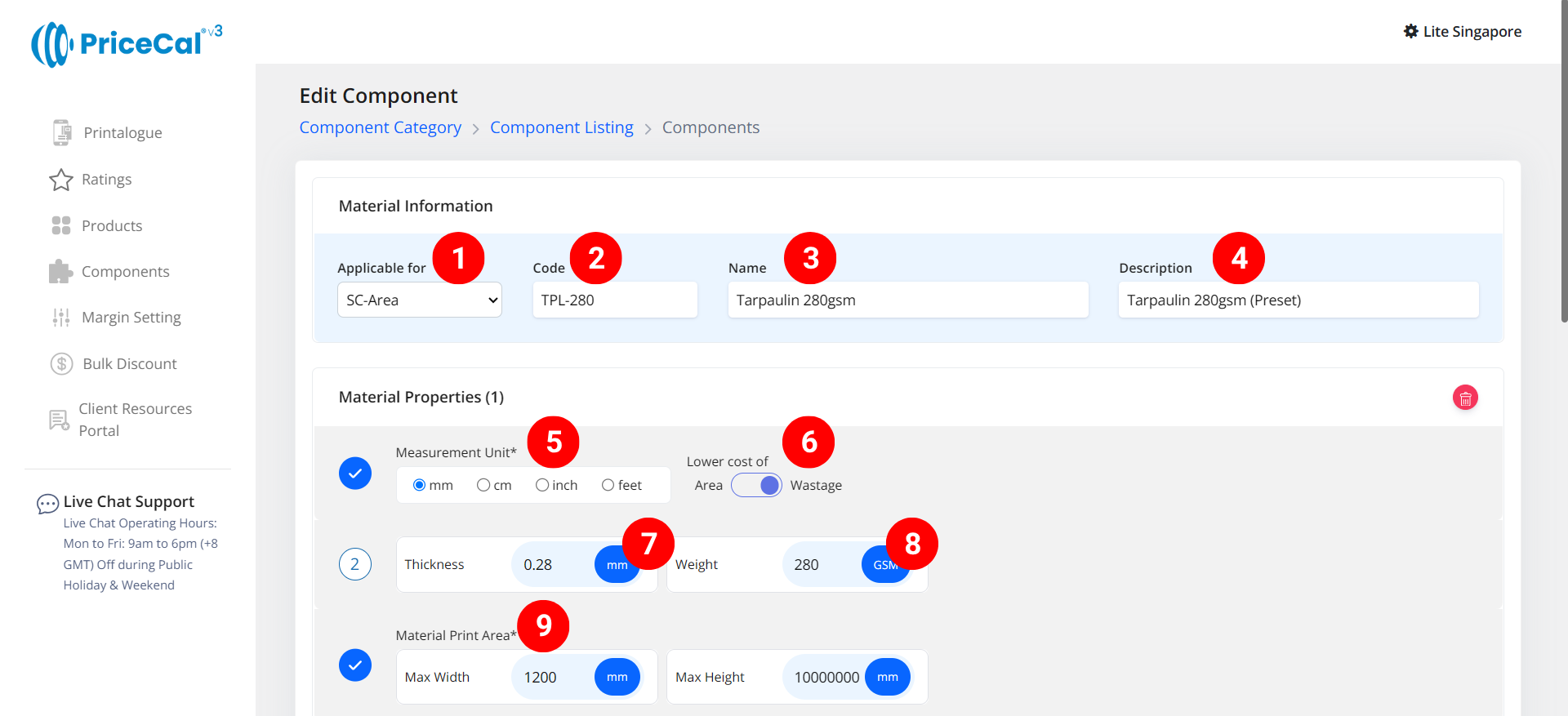
Task: Select the cm measurement unit
Action: click(483, 485)
